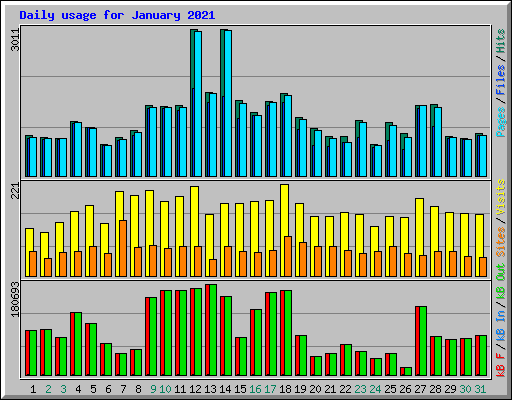Image resolution: width=512 pixels, height=400 pixels.
Task: Click the cyan hits bar for day 28
Action: (x=438, y=142)
